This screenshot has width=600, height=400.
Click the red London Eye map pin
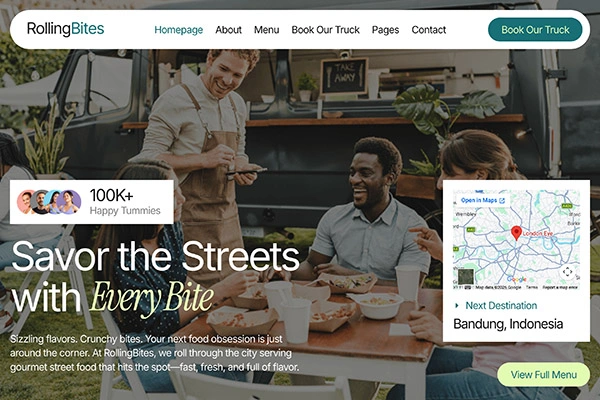(x=516, y=233)
